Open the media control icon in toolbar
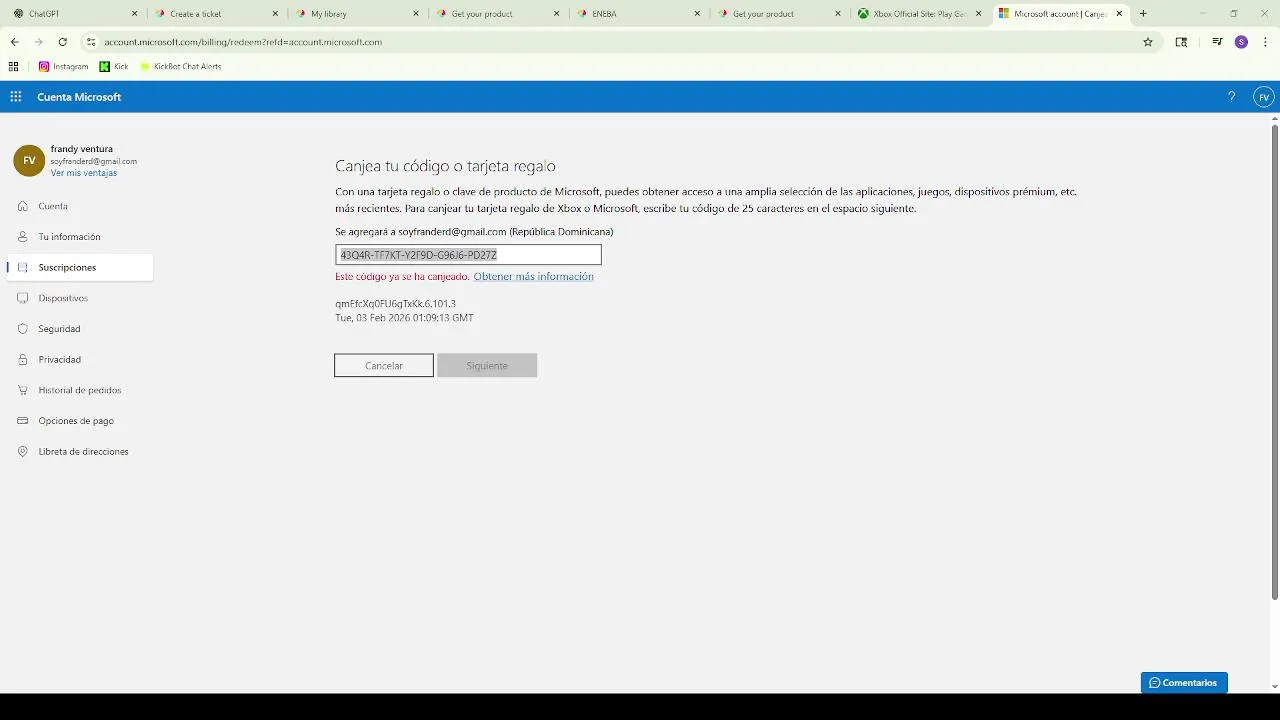Viewport: 1280px width, 720px height. point(1217,42)
